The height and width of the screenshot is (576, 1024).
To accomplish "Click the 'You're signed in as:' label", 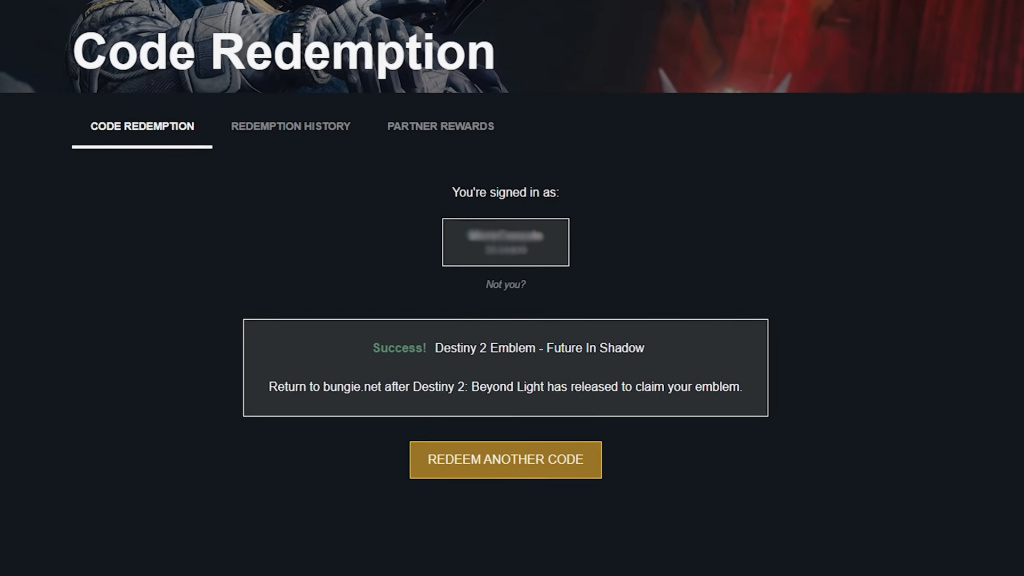I will pos(505,192).
